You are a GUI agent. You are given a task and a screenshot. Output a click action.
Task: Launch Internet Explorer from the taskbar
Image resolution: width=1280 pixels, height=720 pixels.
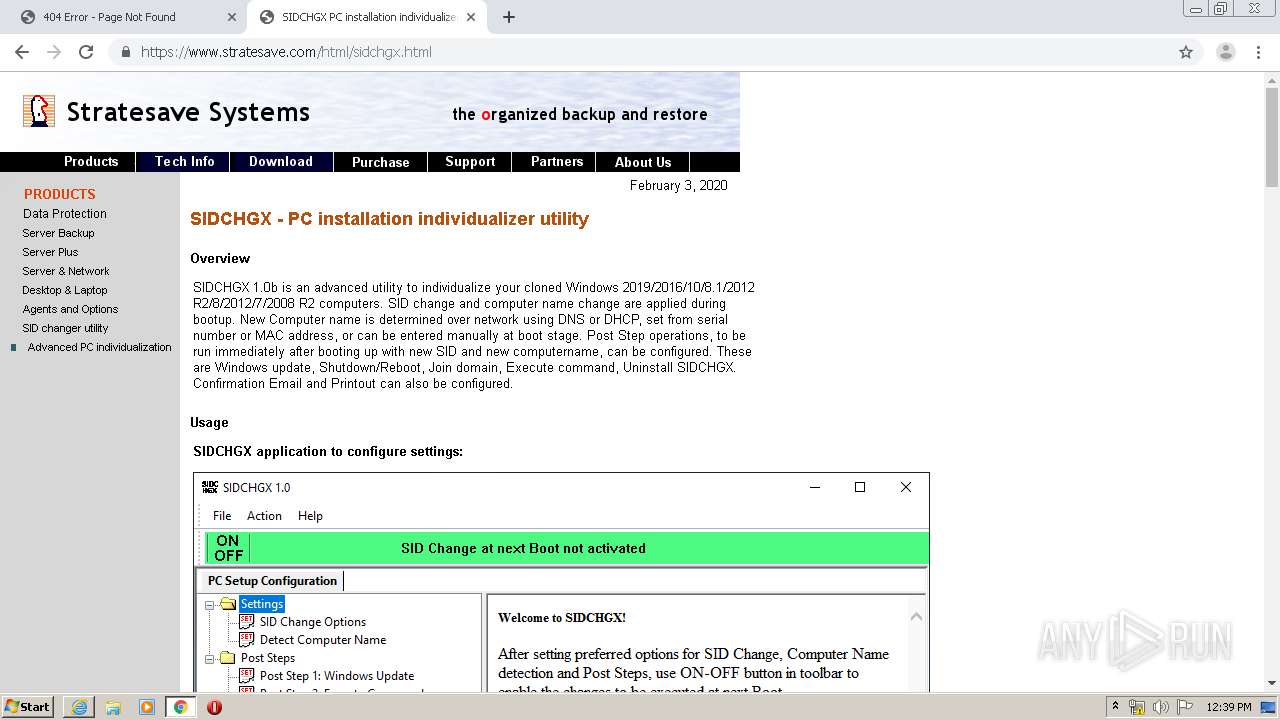[79, 707]
